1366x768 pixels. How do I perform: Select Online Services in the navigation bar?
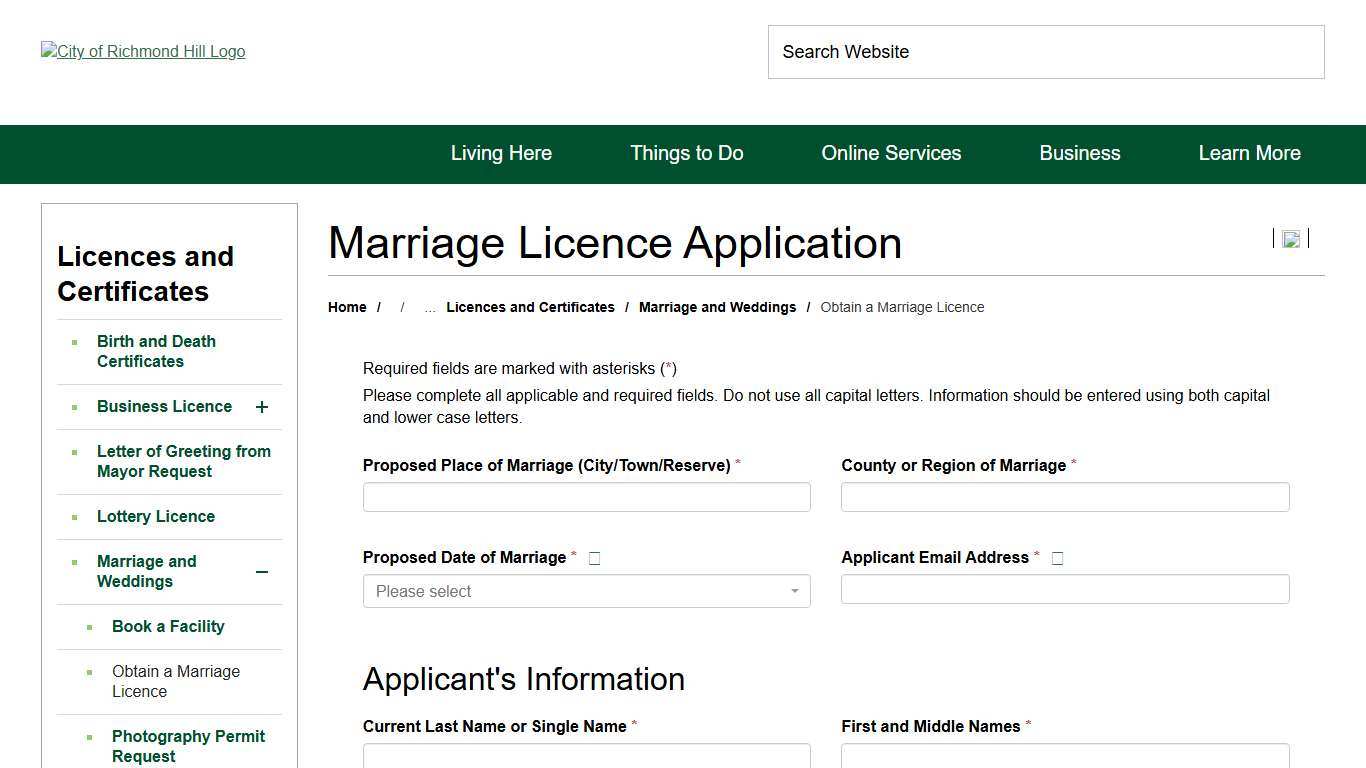coord(891,153)
